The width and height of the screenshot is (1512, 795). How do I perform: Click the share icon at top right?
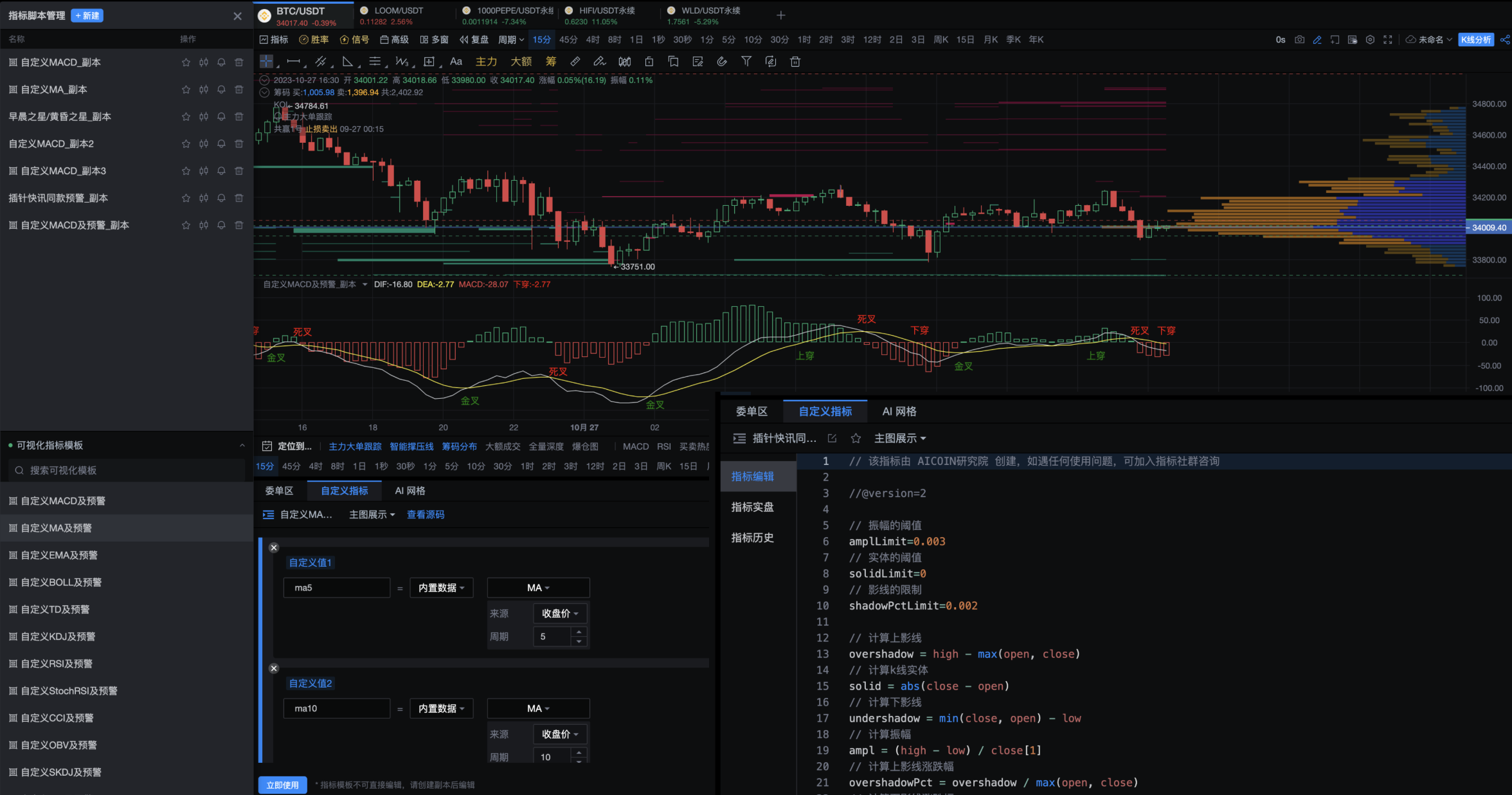tap(1504, 40)
